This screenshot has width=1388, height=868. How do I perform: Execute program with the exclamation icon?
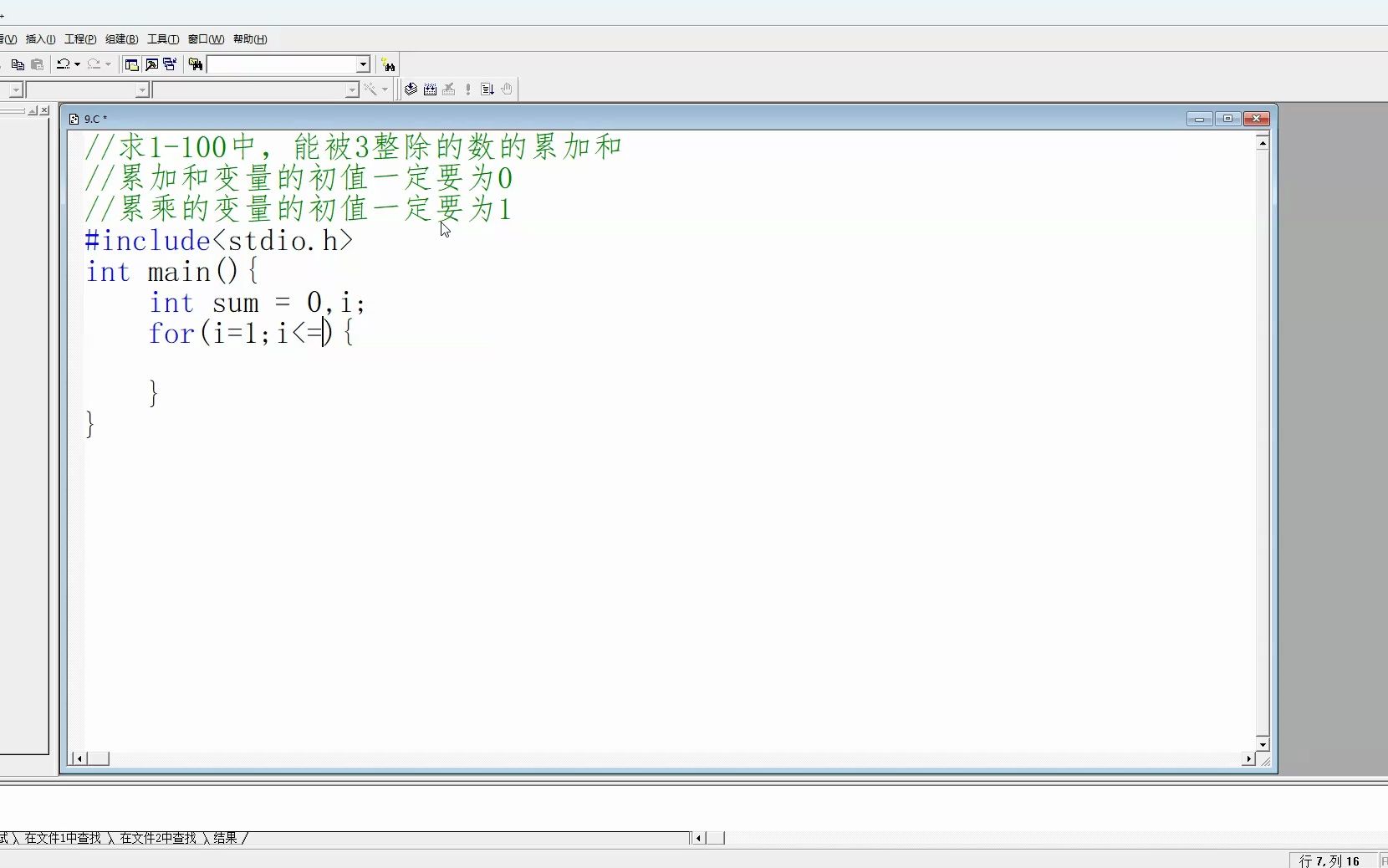click(468, 89)
